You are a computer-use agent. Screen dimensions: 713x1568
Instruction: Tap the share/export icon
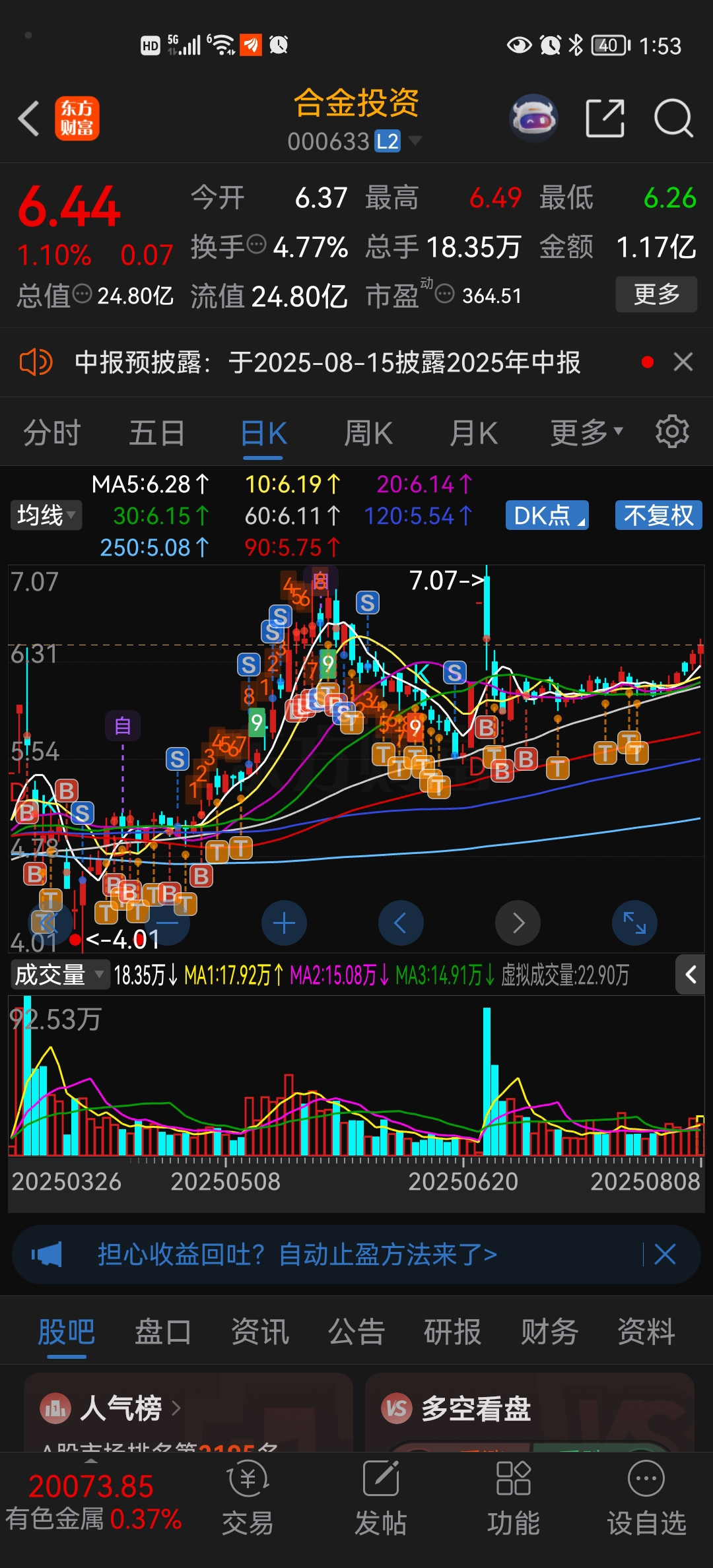coord(605,119)
